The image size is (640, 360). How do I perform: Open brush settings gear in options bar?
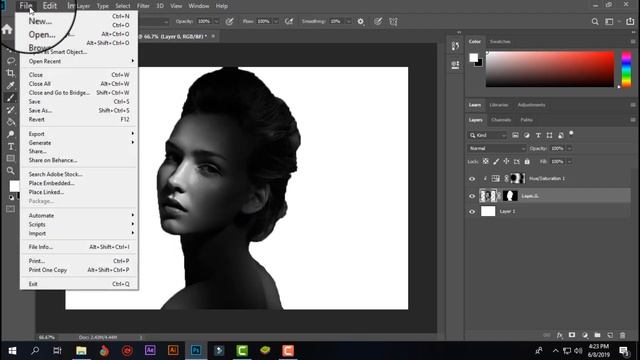coord(361,22)
